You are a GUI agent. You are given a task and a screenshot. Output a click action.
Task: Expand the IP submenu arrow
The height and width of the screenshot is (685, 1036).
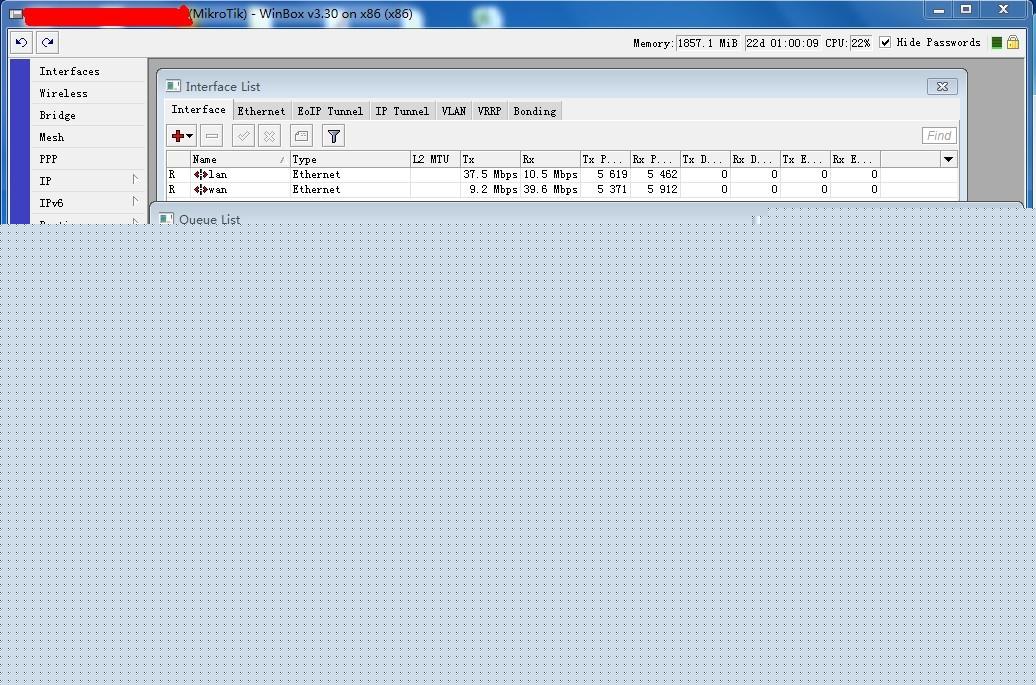pos(135,180)
